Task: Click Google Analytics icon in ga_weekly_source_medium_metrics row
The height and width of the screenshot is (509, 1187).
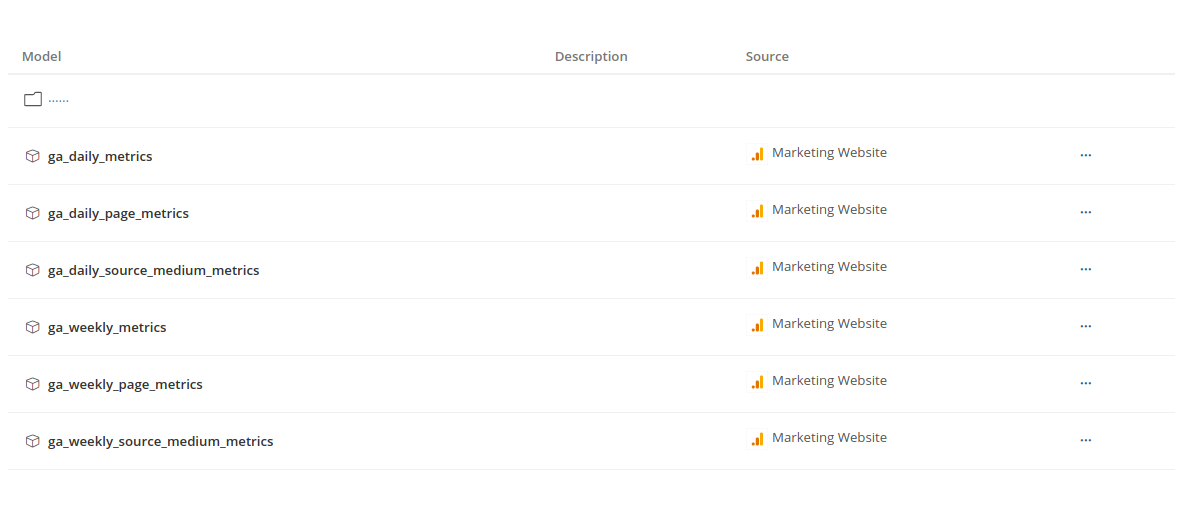Action: 757,439
